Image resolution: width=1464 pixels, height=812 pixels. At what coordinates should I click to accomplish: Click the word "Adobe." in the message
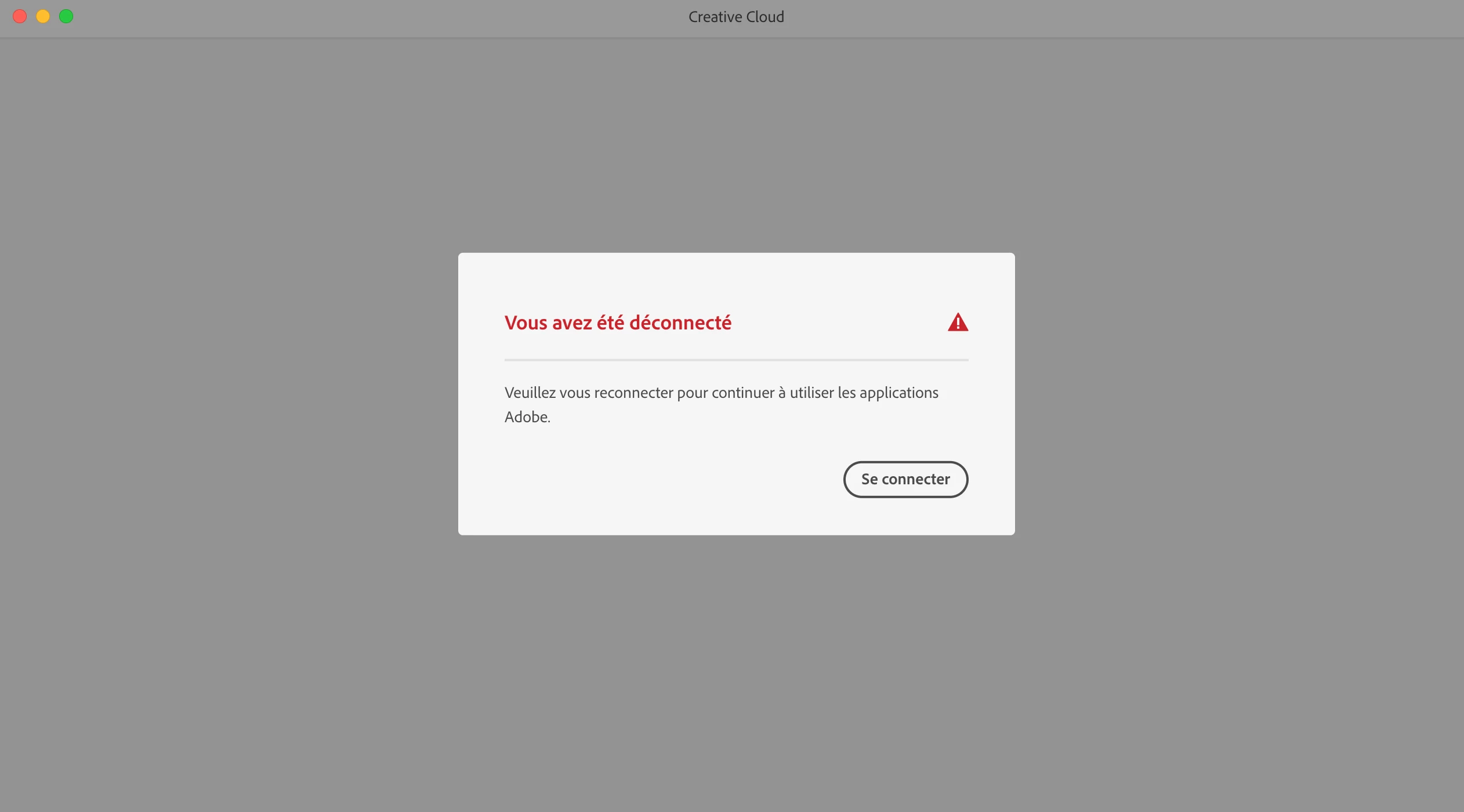point(527,417)
